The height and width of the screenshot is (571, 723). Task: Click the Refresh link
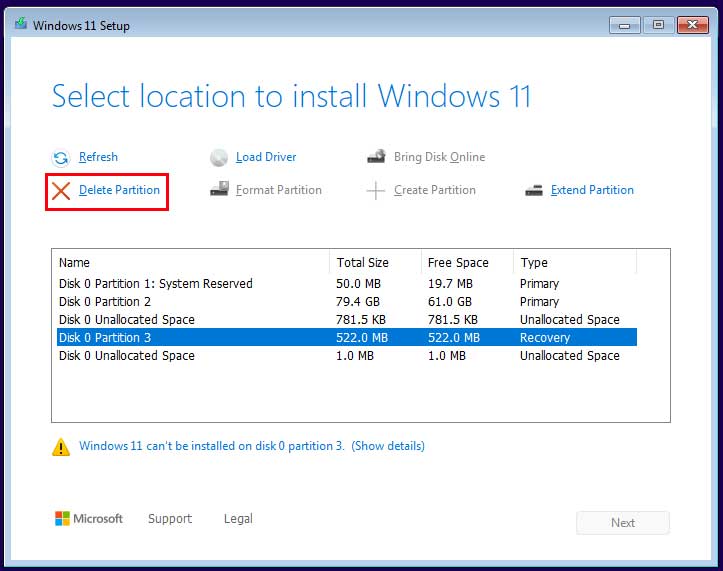click(98, 157)
